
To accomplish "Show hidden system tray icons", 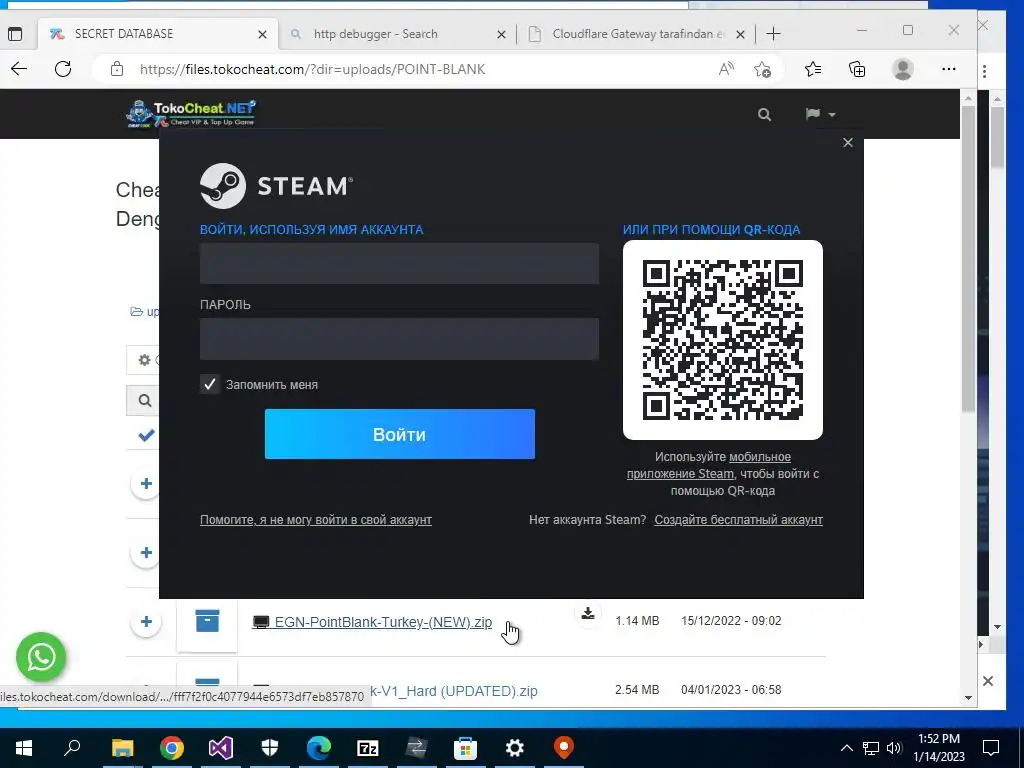I will tap(846, 748).
